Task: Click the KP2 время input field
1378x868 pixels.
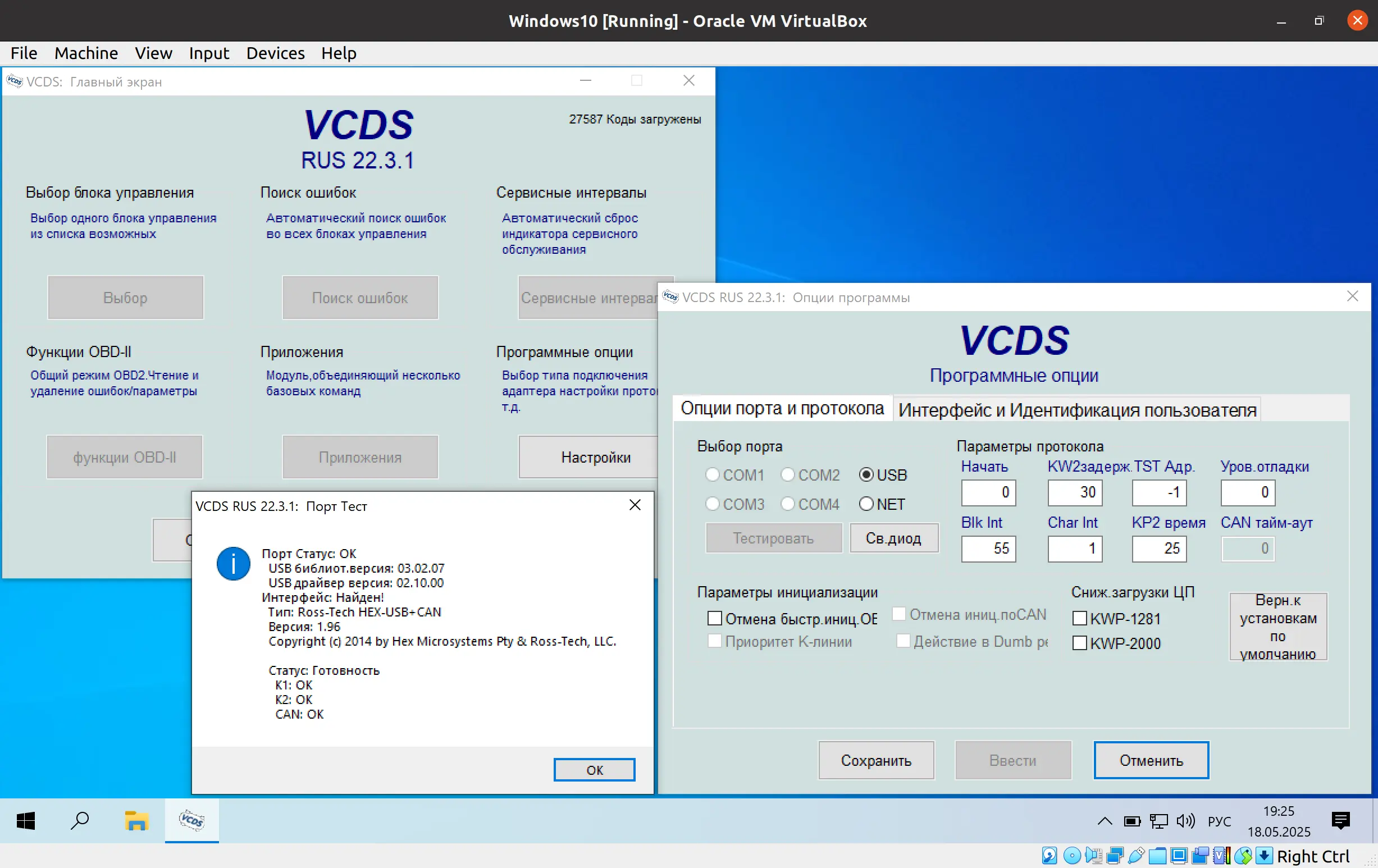Action: click(x=1159, y=548)
